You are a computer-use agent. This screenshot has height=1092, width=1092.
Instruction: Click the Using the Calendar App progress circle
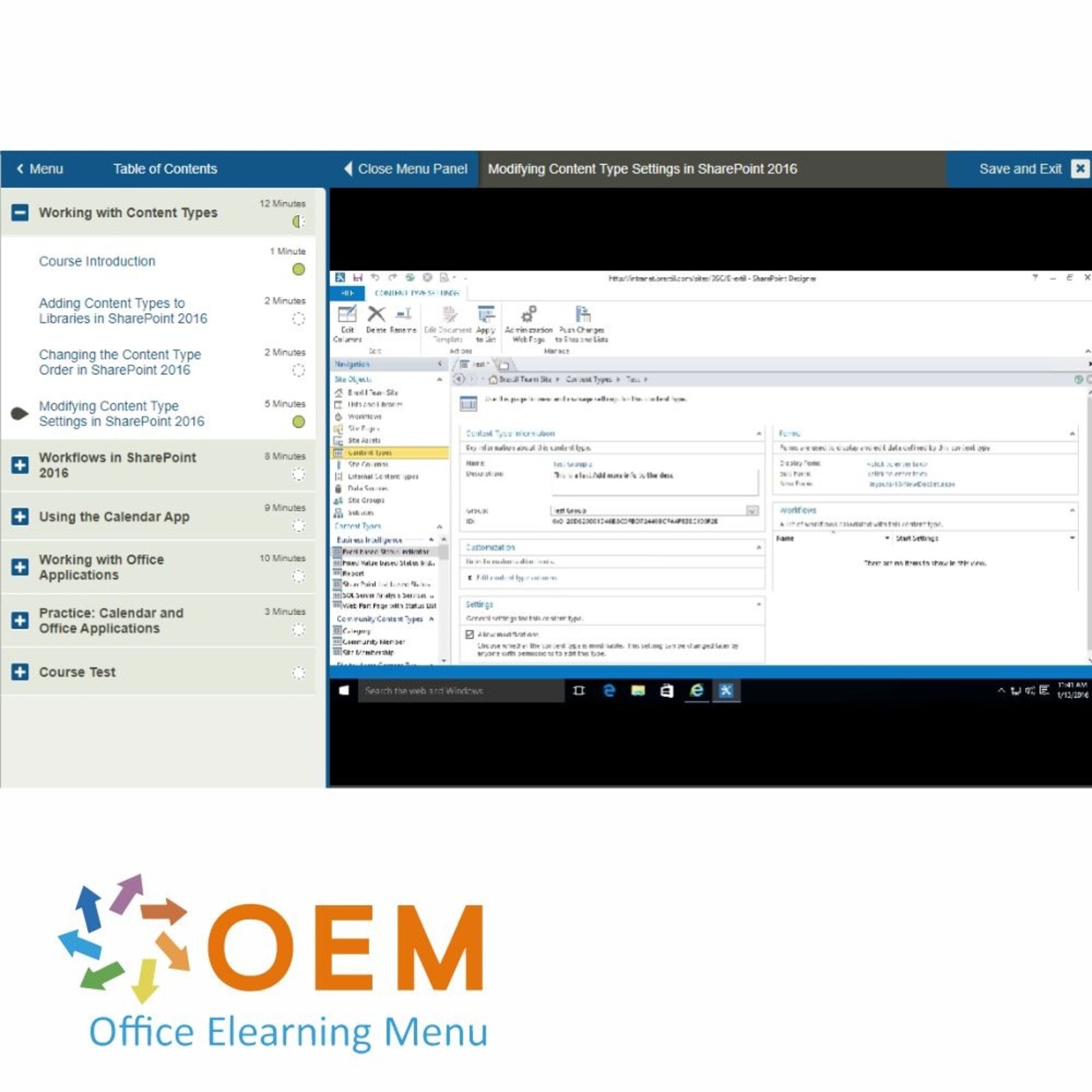pos(298,526)
